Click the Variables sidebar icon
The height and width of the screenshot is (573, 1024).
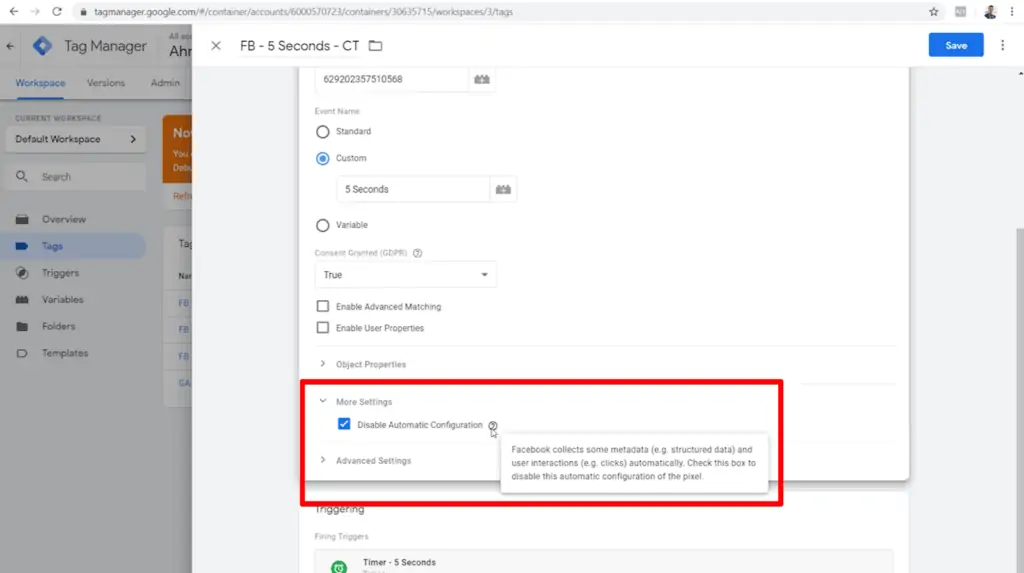[22, 300]
